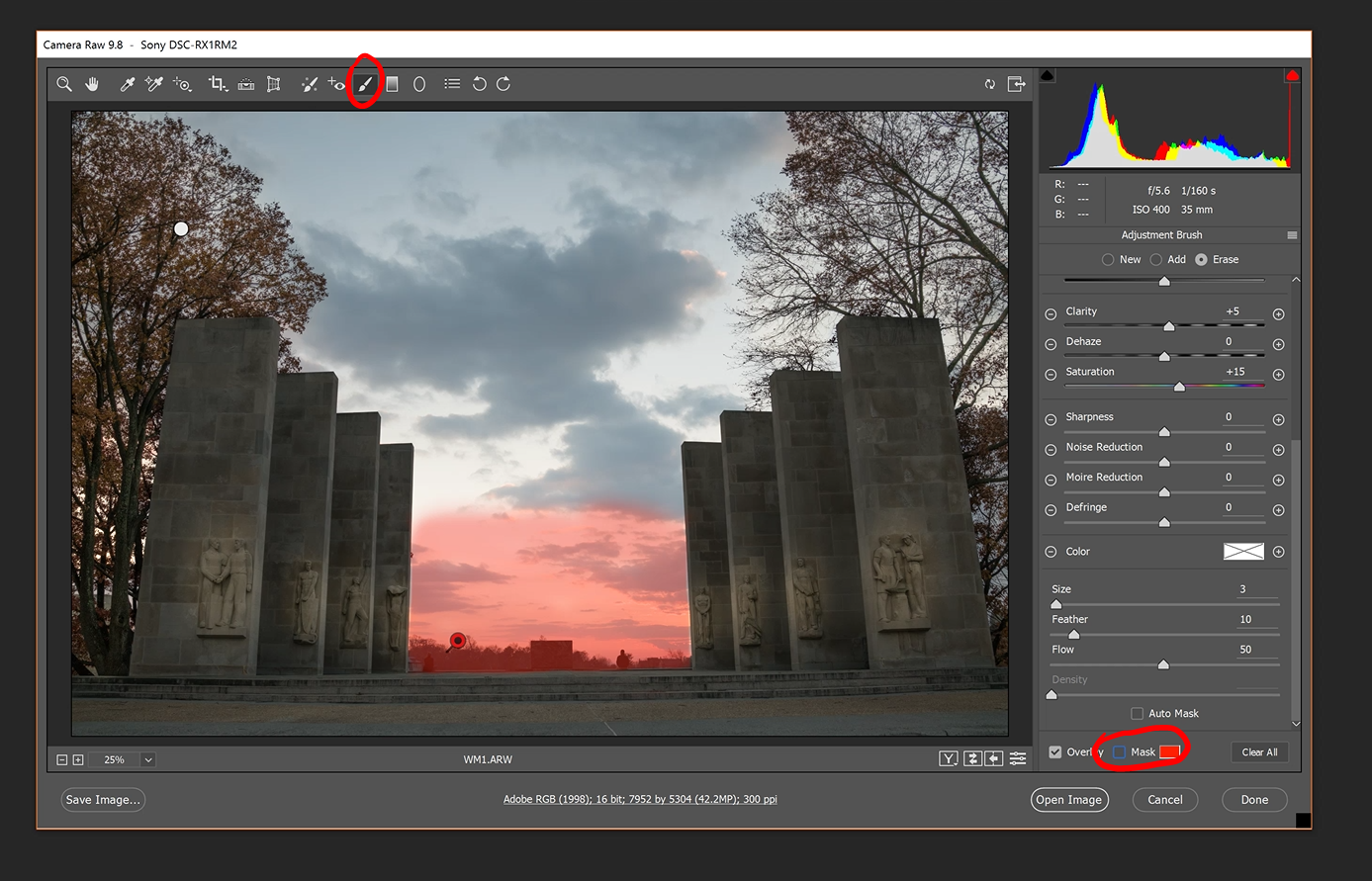Activate the Straighten tool
The width and height of the screenshot is (1372, 881).
pyautogui.click(x=246, y=84)
